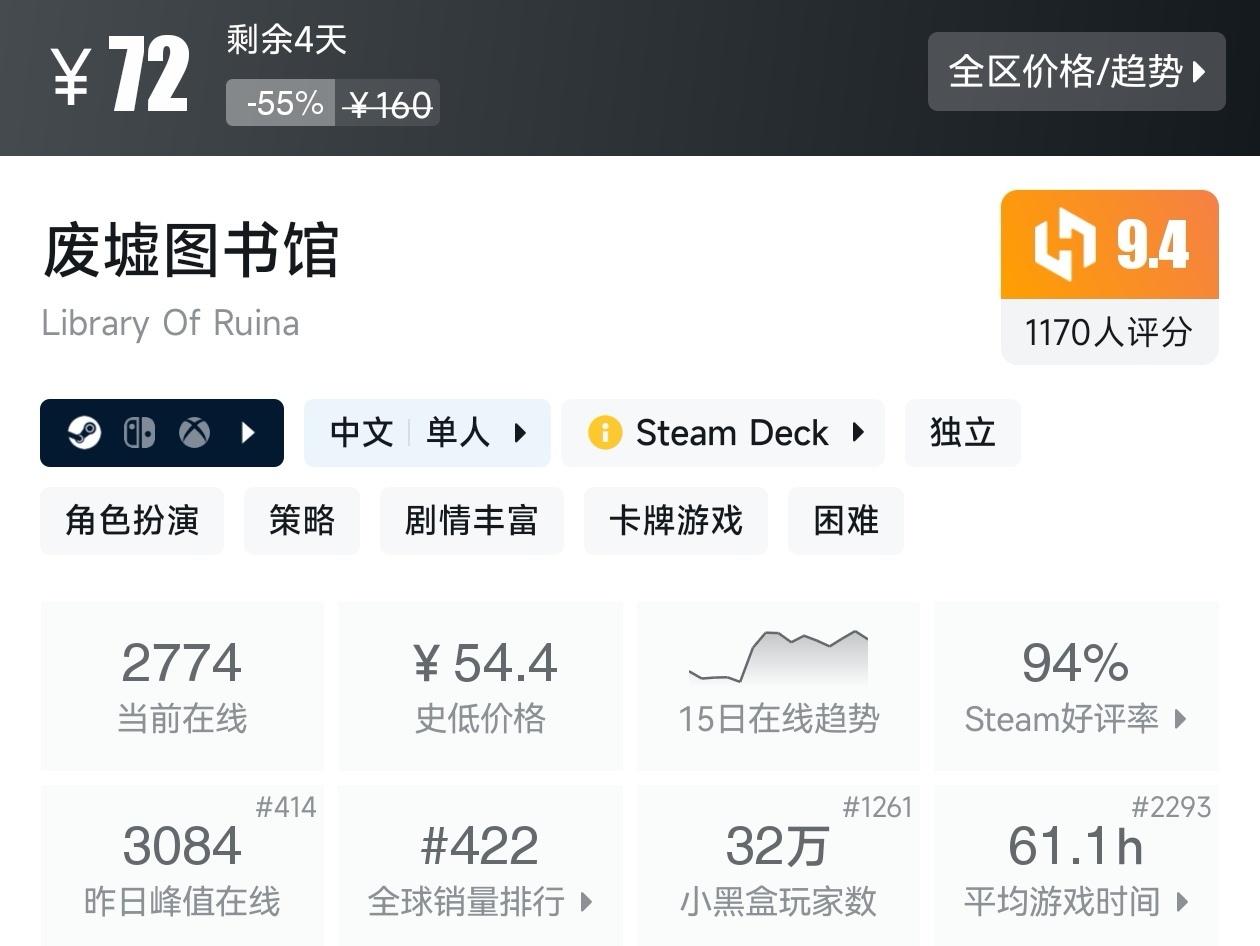The width and height of the screenshot is (1260, 946).
Task: Expand the Steam Deck details arrow
Action: pyautogui.click(x=859, y=432)
